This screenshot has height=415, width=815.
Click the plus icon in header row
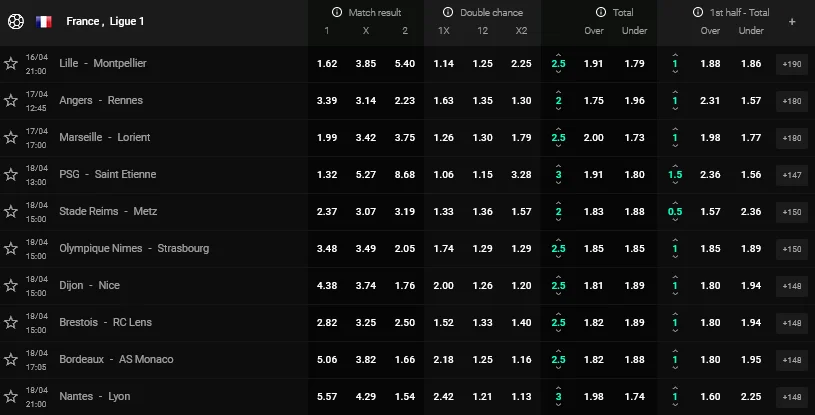792,21
